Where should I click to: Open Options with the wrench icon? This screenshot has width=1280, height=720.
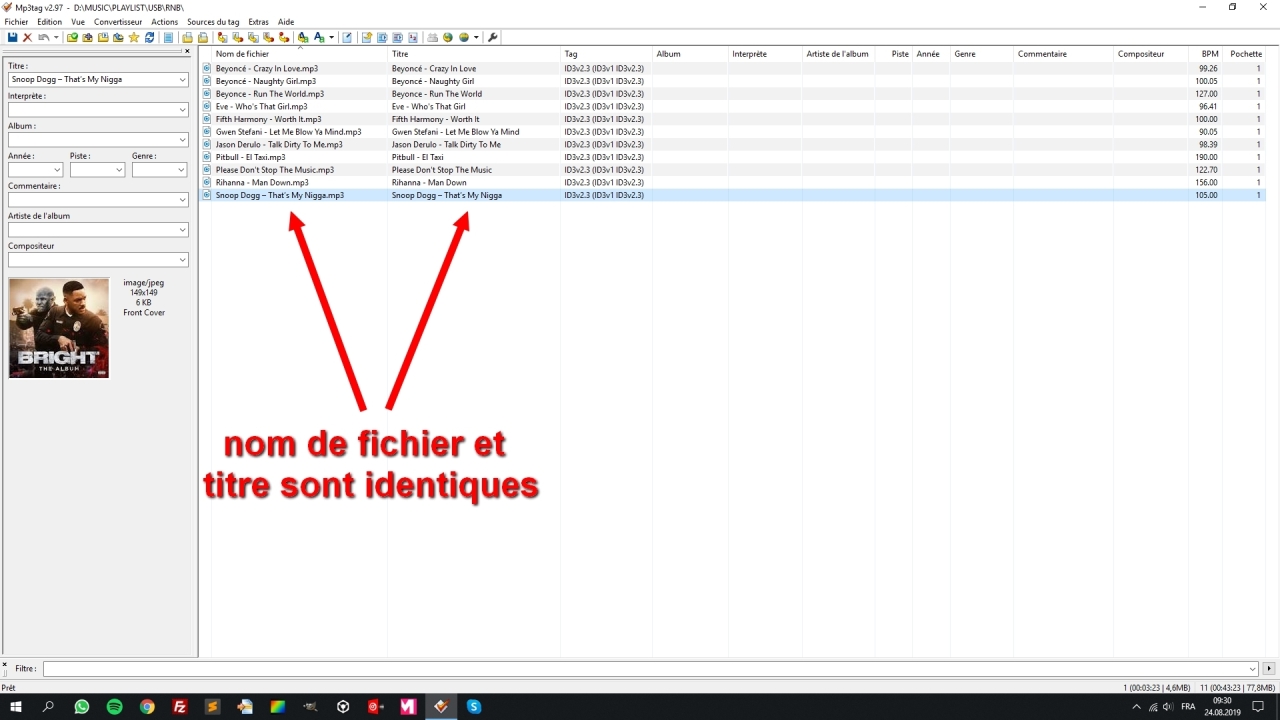(493, 38)
